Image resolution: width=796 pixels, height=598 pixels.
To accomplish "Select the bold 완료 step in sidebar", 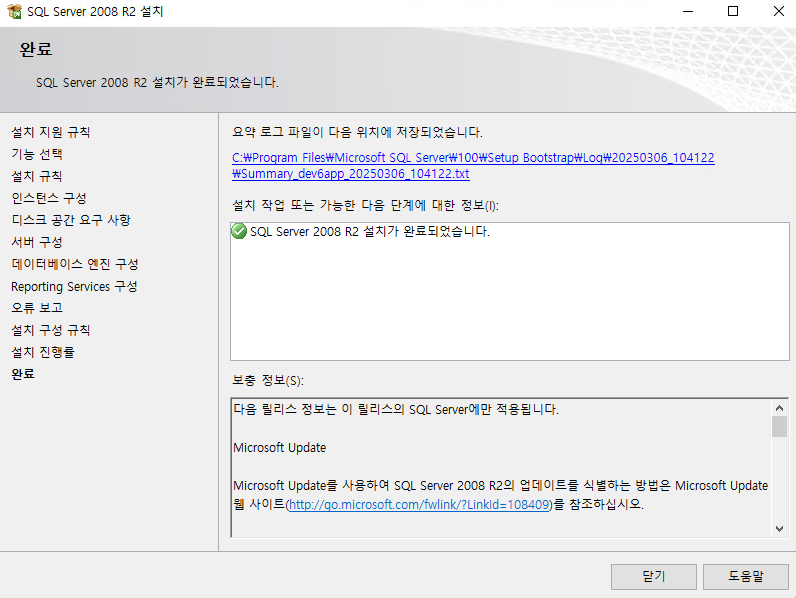I will pyautogui.click(x=23, y=374).
